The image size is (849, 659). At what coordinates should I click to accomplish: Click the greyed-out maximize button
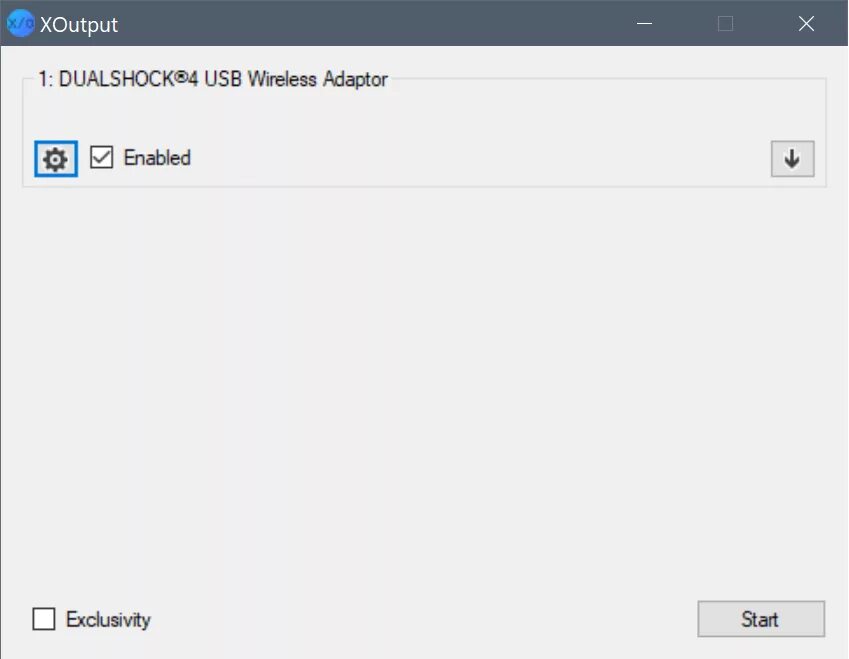pyautogui.click(x=726, y=23)
